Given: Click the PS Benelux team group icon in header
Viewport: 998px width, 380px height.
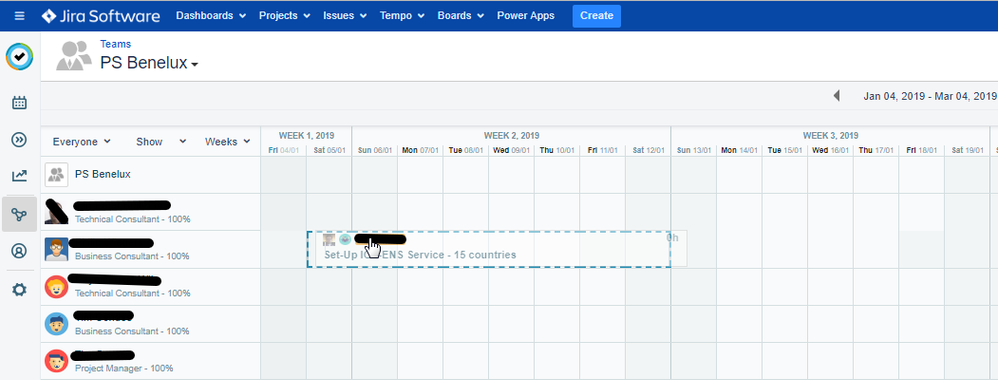Looking at the screenshot, I should 74,55.
